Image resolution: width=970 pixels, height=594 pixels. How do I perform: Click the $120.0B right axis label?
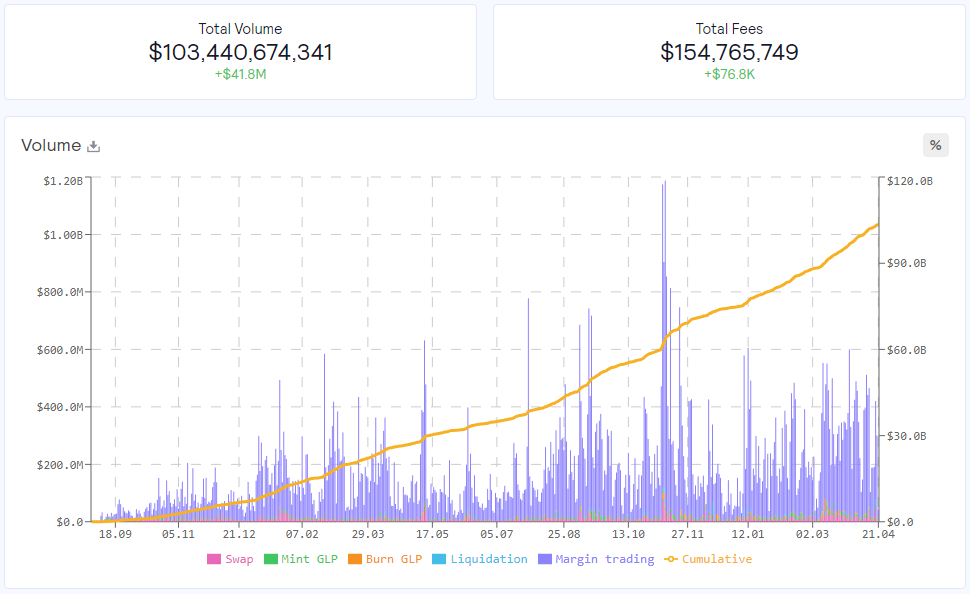910,180
